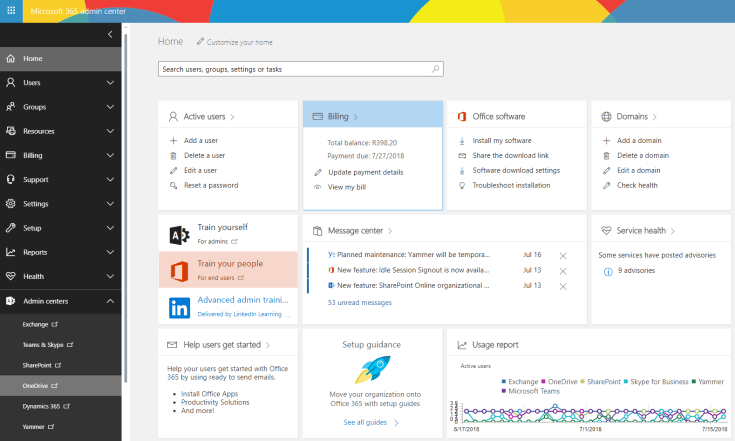
Task: Click the Service health heart icon
Action: tap(606, 230)
